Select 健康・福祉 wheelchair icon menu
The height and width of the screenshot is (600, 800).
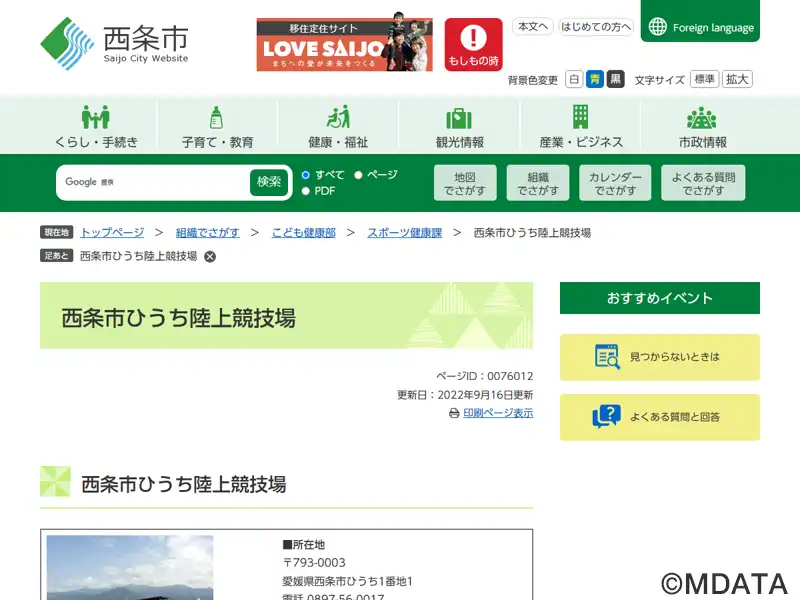(338, 117)
